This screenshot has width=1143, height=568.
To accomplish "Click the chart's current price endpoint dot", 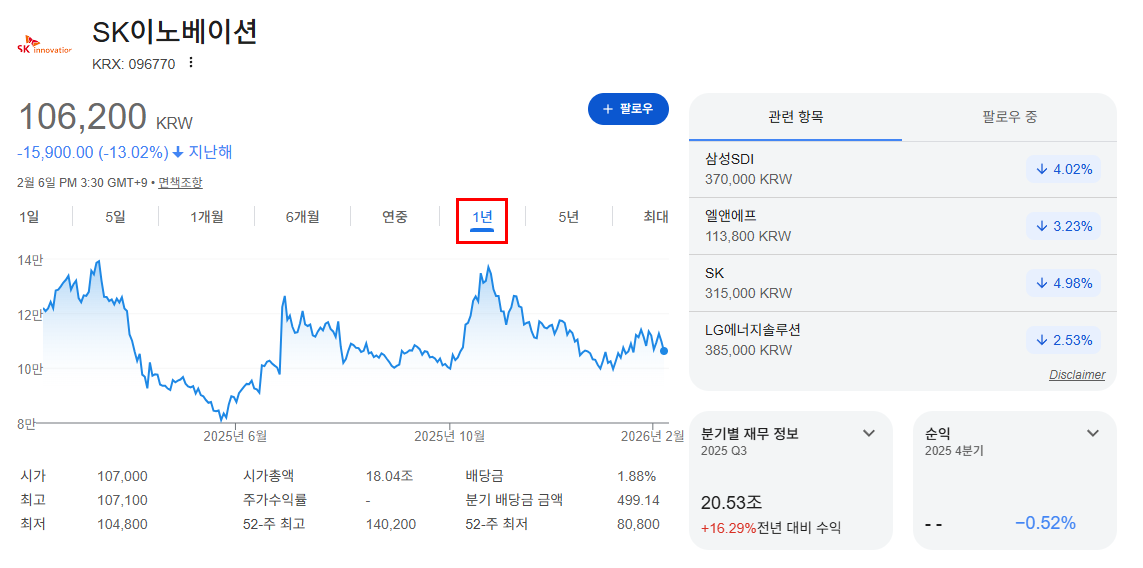I will pyautogui.click(x=663, y=351).
